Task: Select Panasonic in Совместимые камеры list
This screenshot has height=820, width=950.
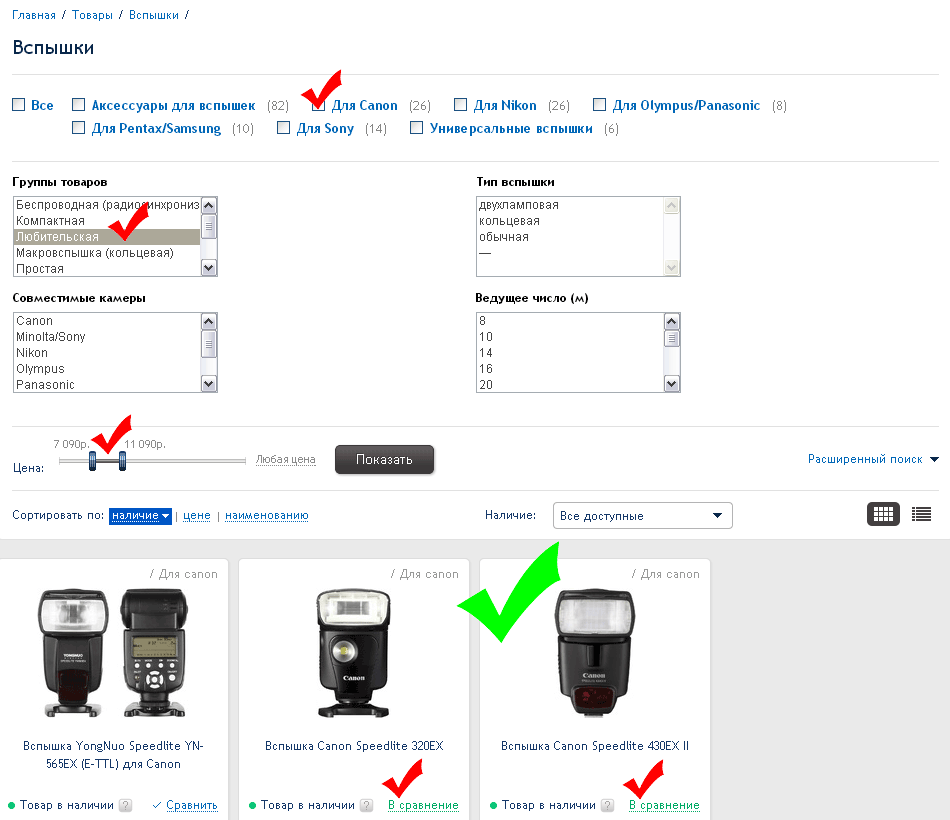Action: click(x=107, y=384)
